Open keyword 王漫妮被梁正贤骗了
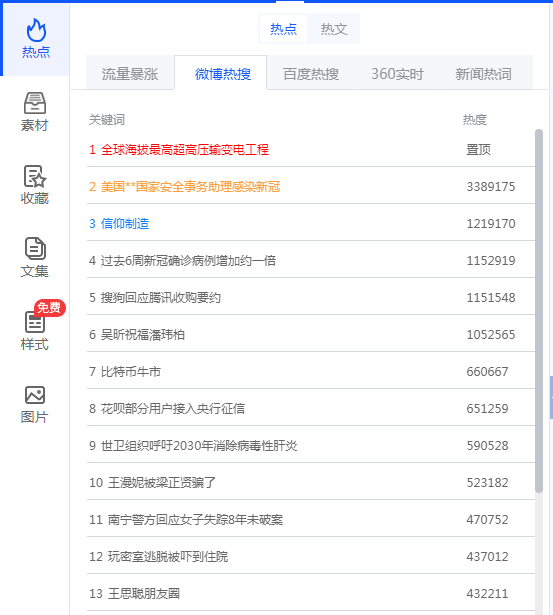Screen dimensions: 553x615 [x=162, y=482]
